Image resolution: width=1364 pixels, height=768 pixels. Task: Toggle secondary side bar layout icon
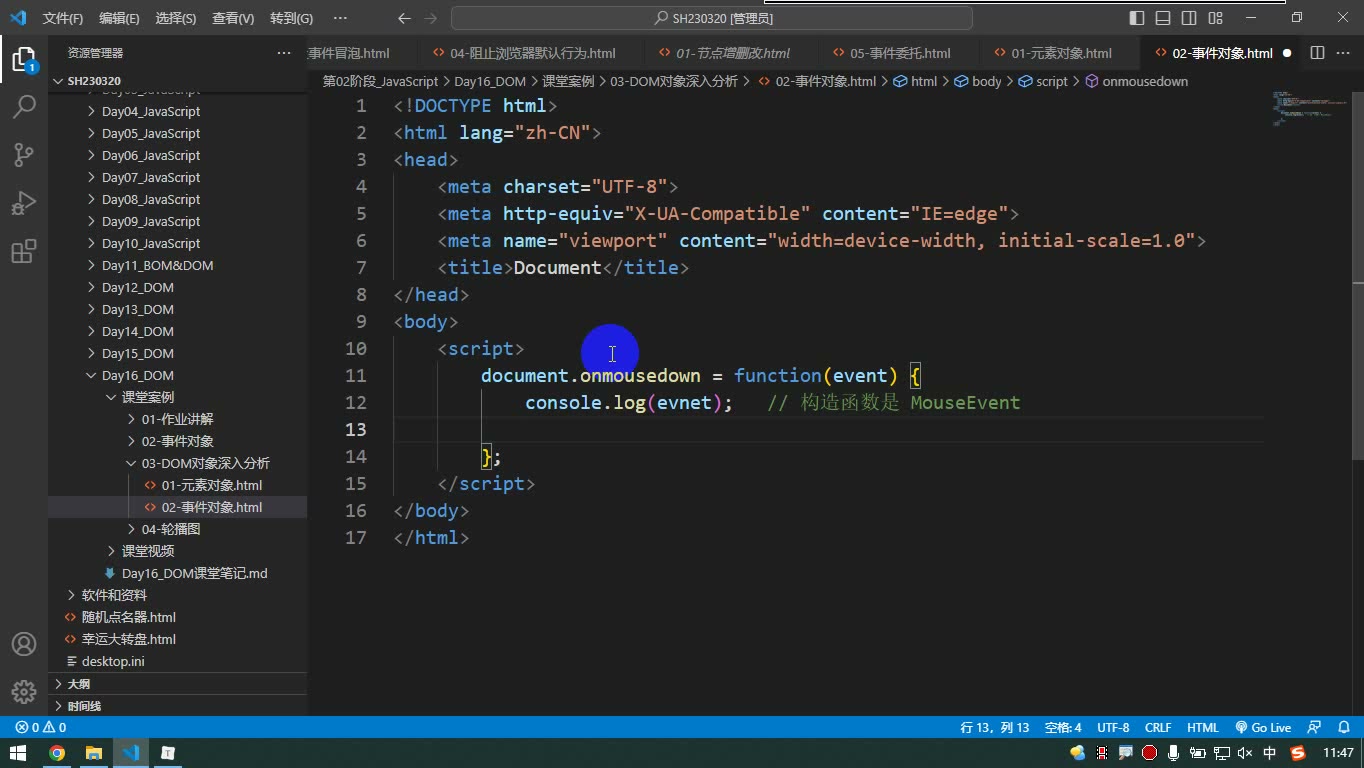pyautogui.click(x=1189, y=18)
